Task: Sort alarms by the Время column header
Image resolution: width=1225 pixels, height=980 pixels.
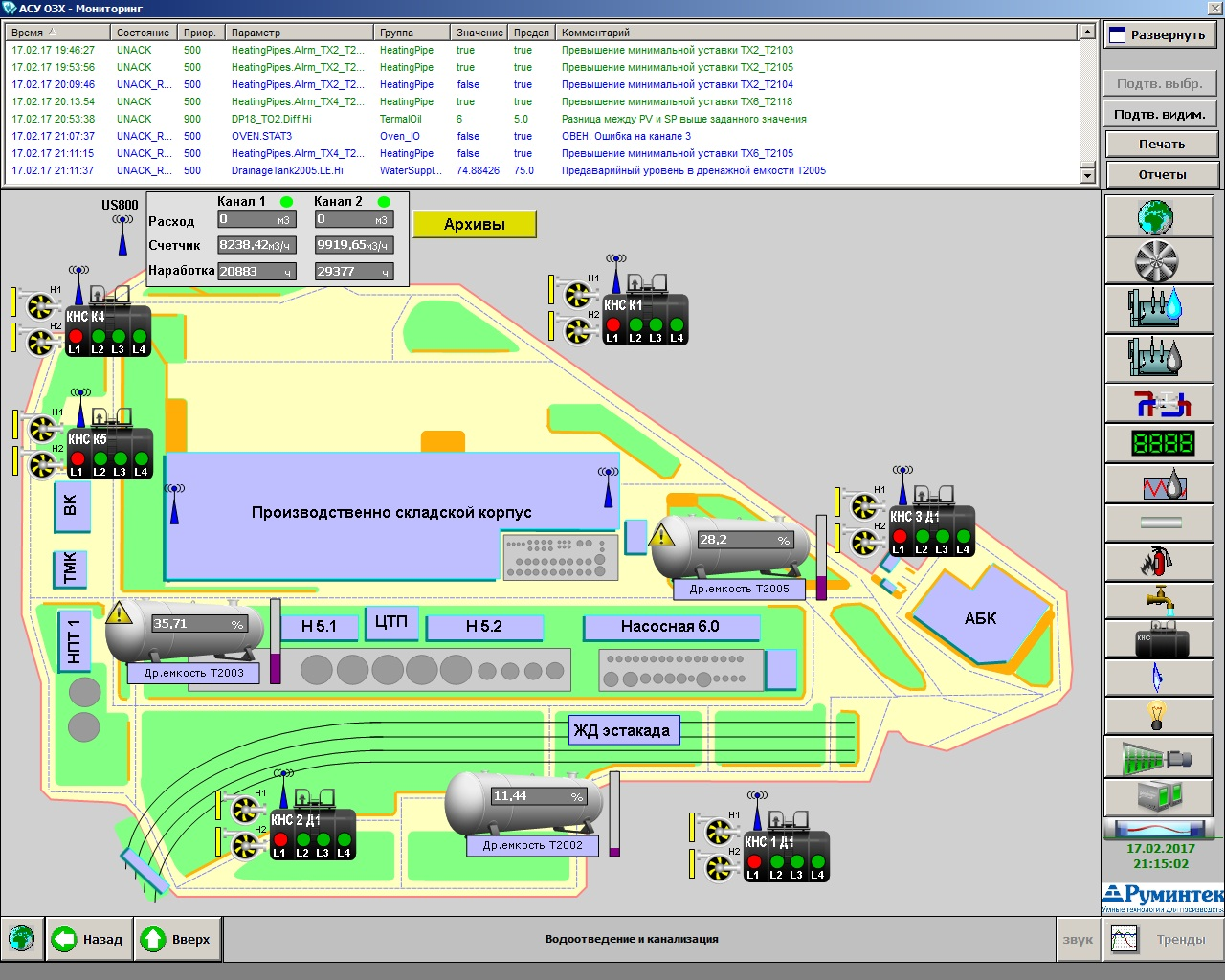Action: pyautogui.click(x=58, y=33)
